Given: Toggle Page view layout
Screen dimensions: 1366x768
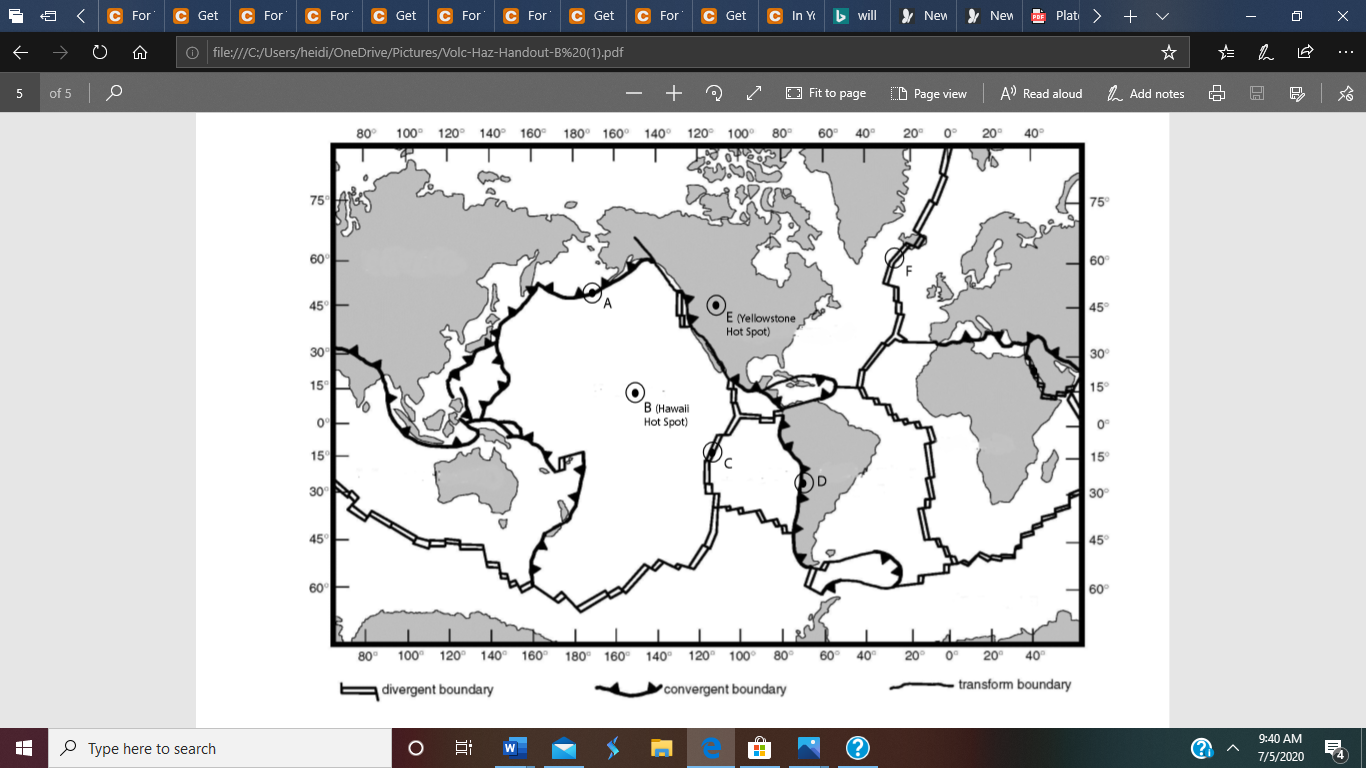Looking at the screenshot, I should tap(929, 92).
